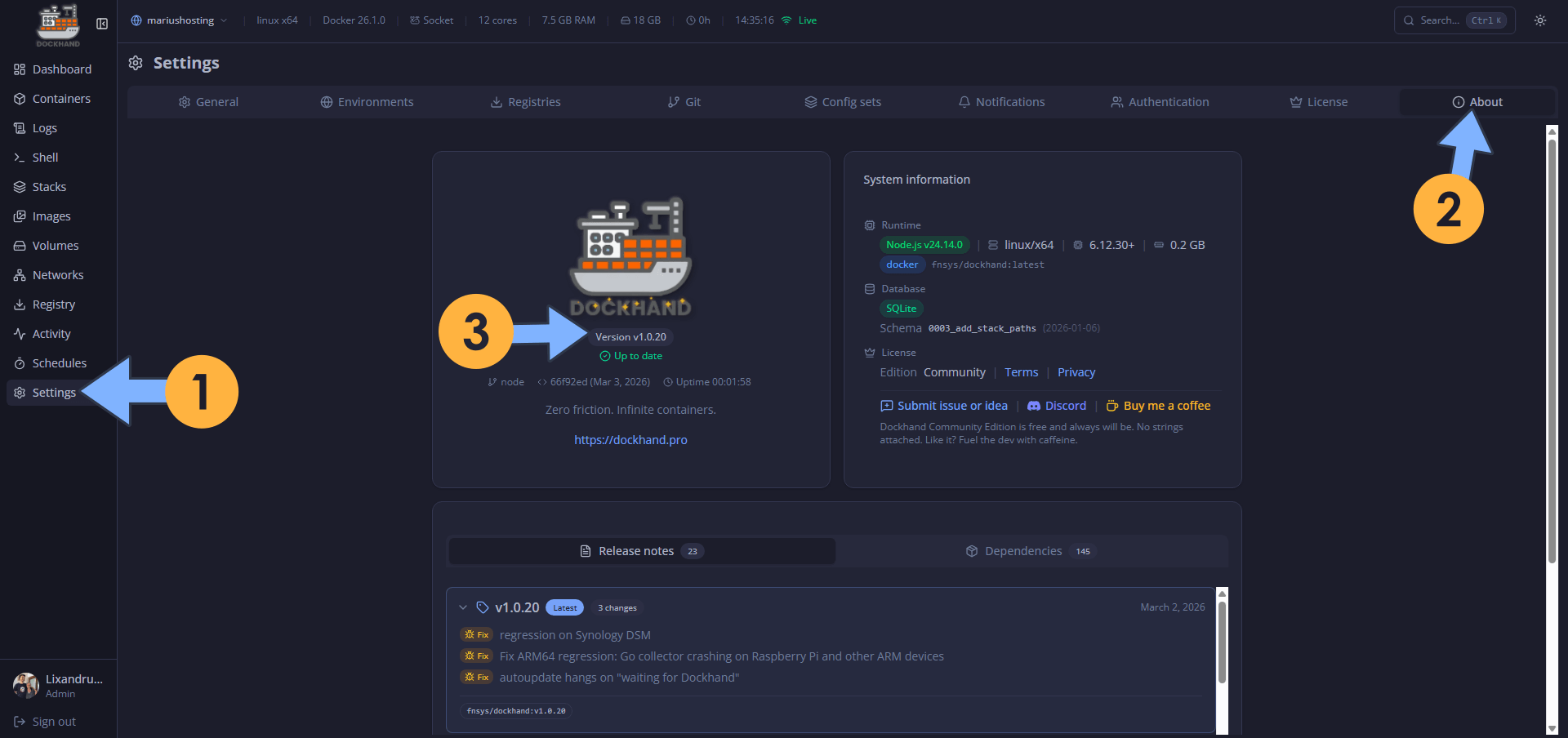Image resolution: width=1568 pixels, height=738 pixels.
Task: Open the Notifications settings tab
Action: 1002,101
